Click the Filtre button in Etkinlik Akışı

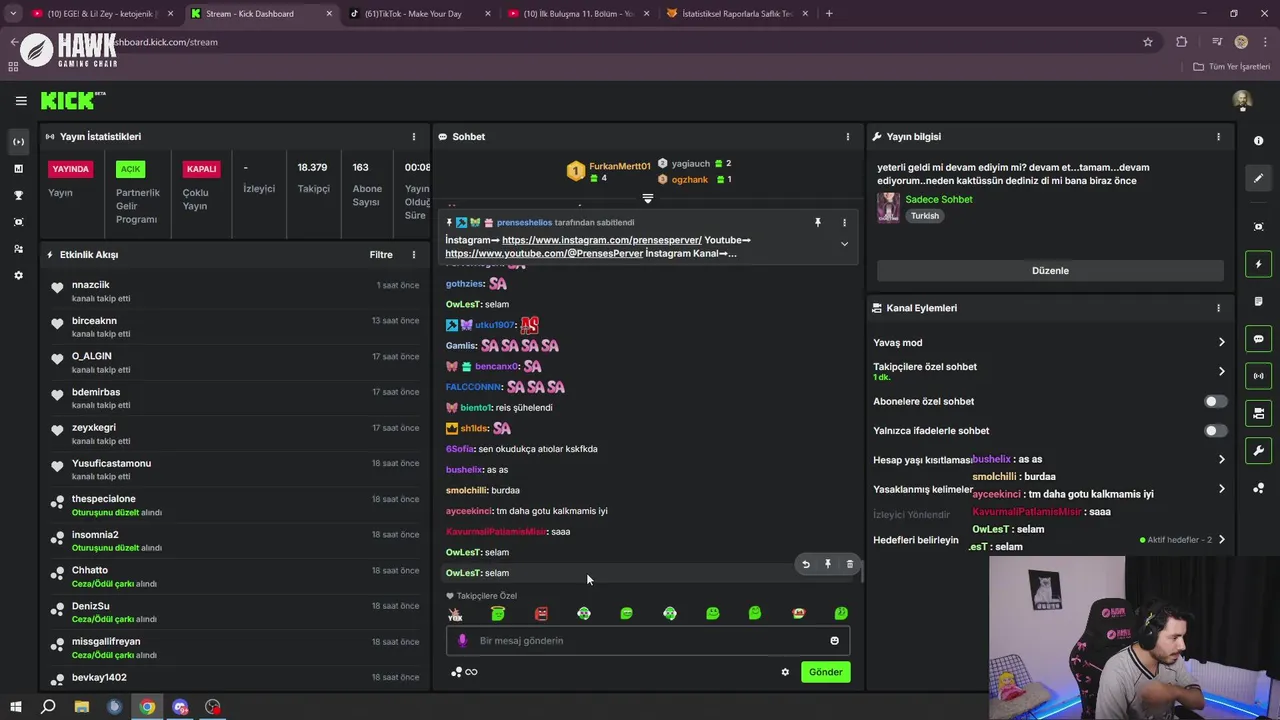point(381,255)
